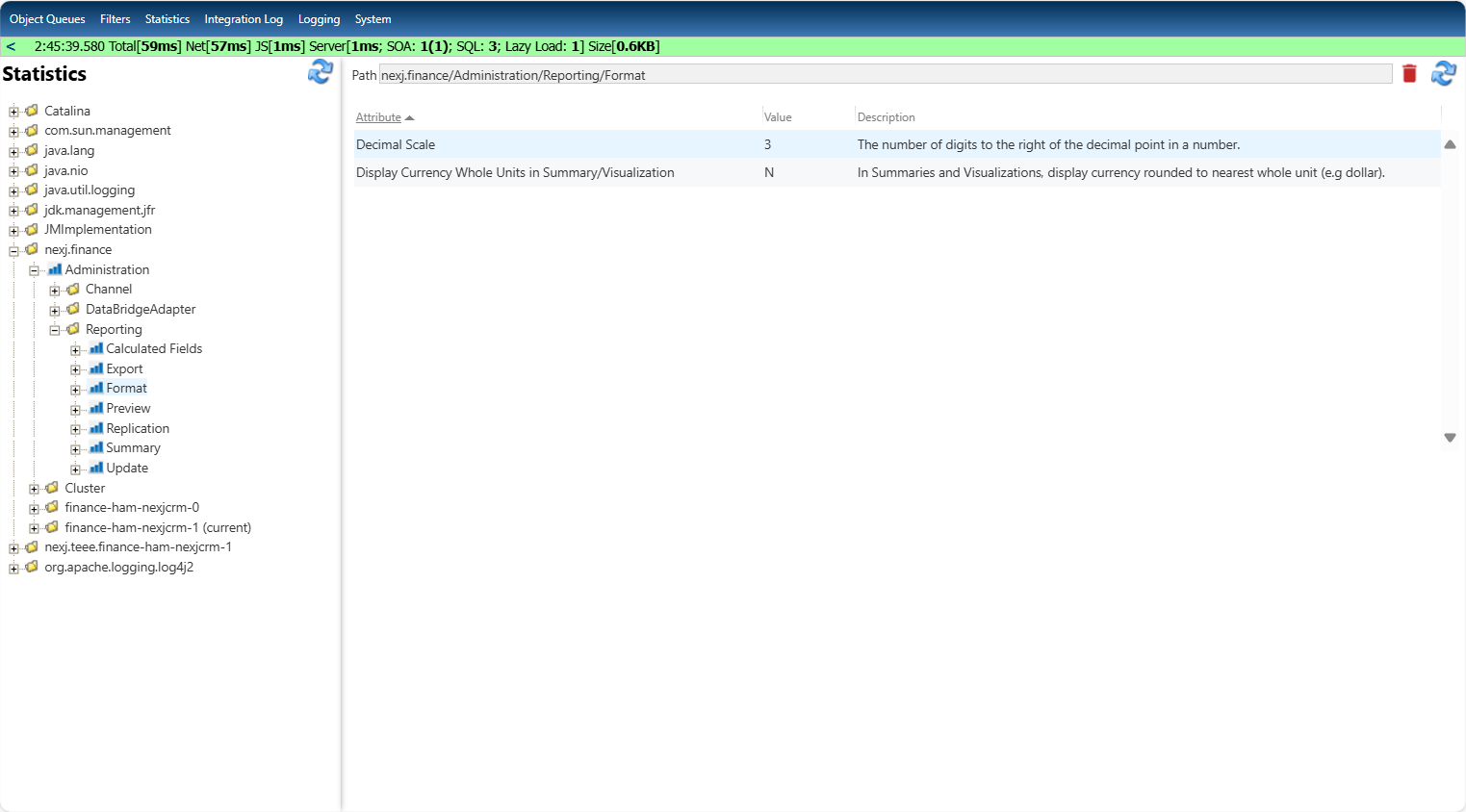Click the Catalina folder icon

(x=32, y=111)
